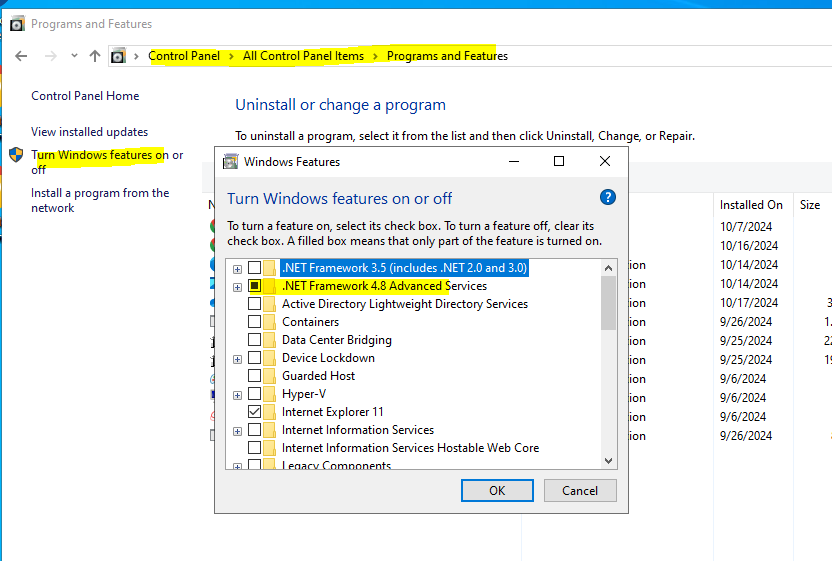Click the Control Panel breadcrumb
This screenshot has width=832, height=561.
184,56
